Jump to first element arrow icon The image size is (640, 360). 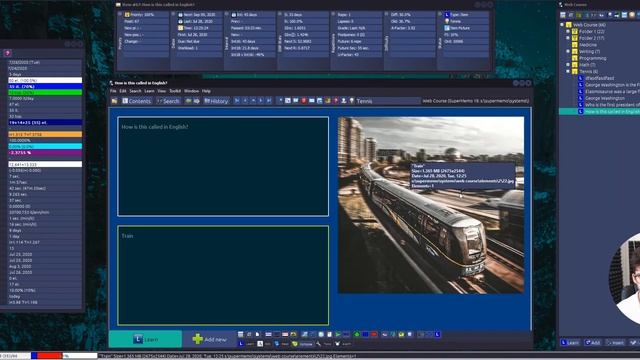point(237,101)
